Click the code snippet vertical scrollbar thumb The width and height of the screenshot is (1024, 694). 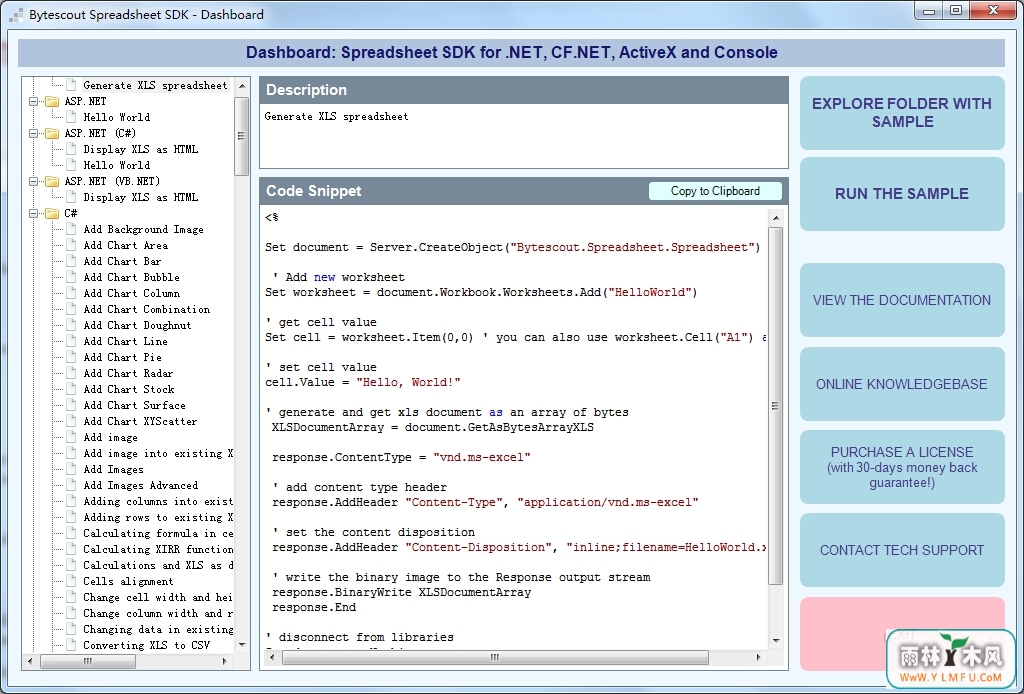point(776,406)
